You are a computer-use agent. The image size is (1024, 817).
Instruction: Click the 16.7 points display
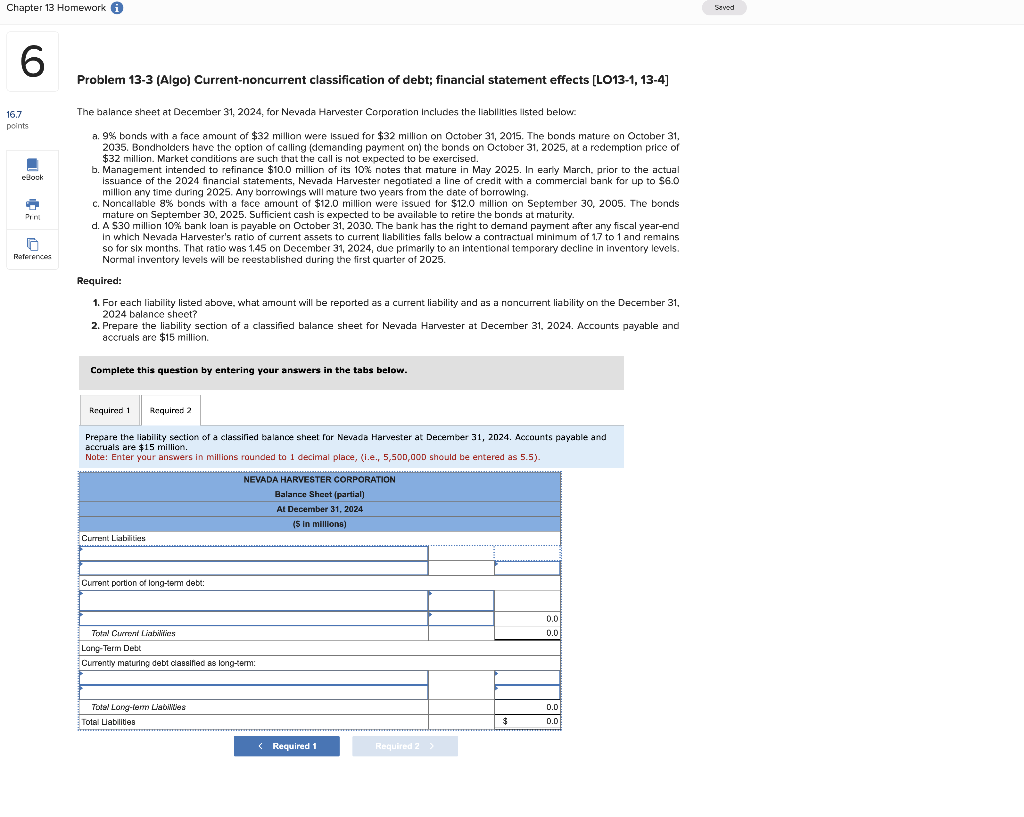coord(17,120)
